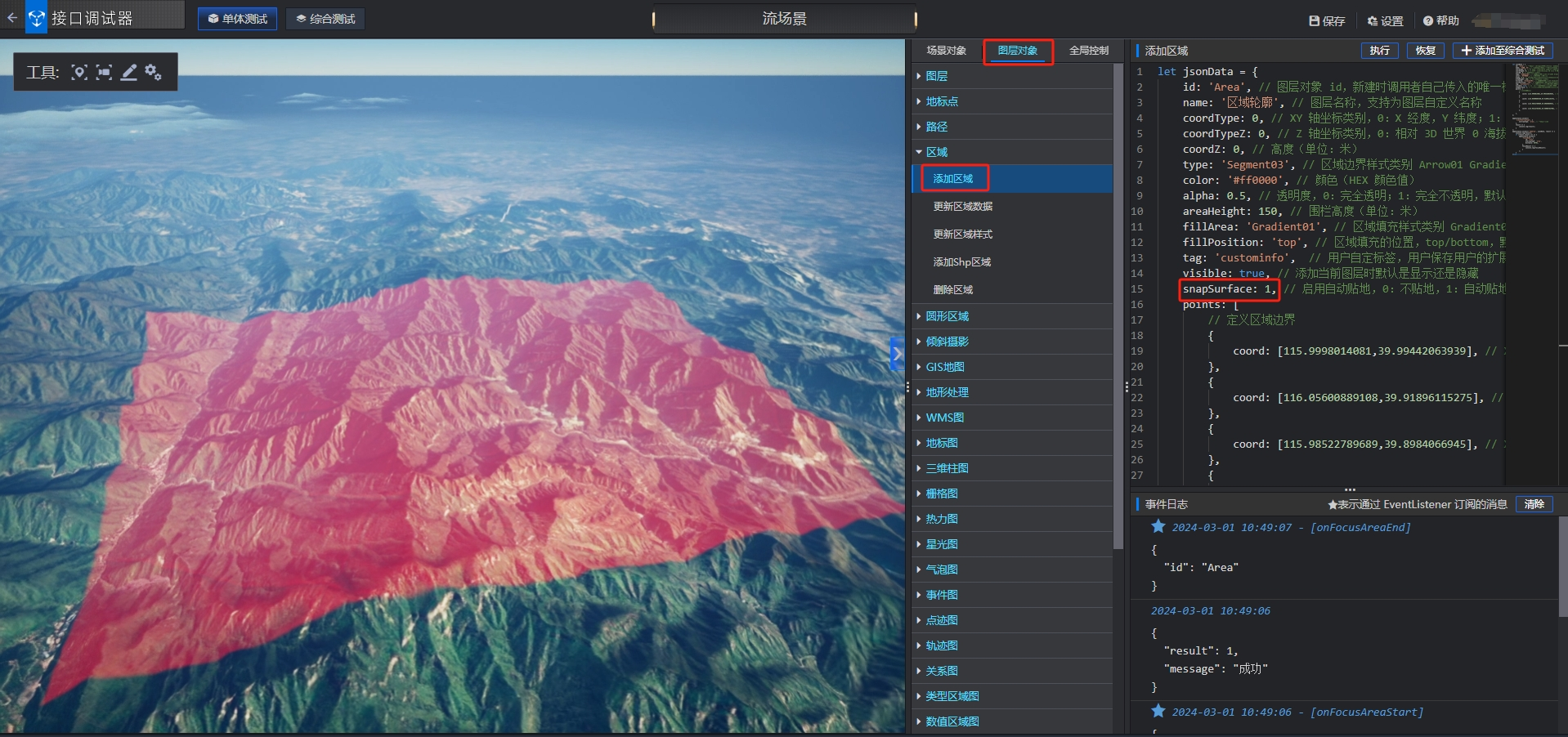
Task: Click the 清除 button in event log
Action: tap(1534, 504)
